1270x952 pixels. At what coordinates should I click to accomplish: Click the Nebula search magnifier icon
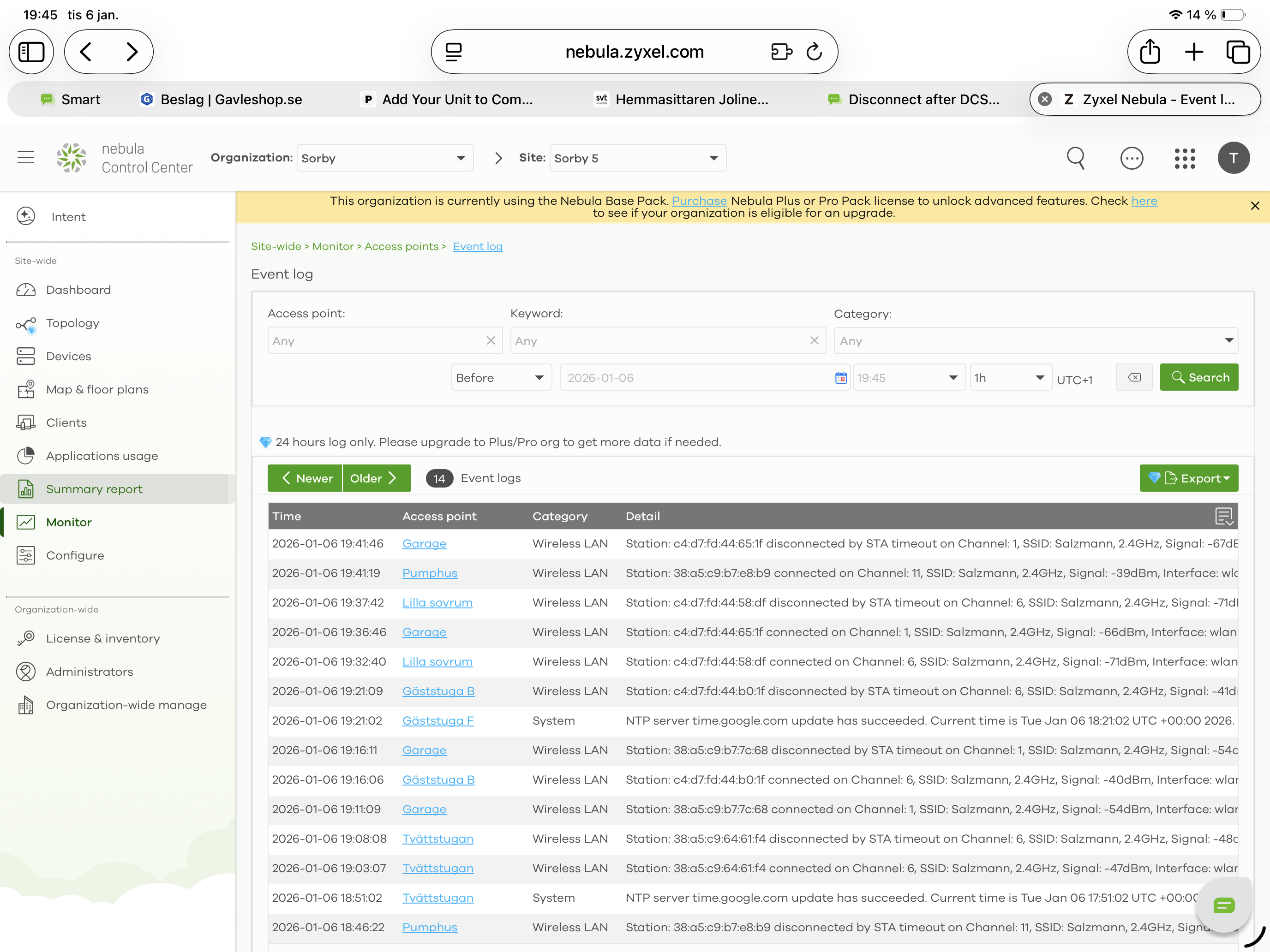tap(1075, 158)
